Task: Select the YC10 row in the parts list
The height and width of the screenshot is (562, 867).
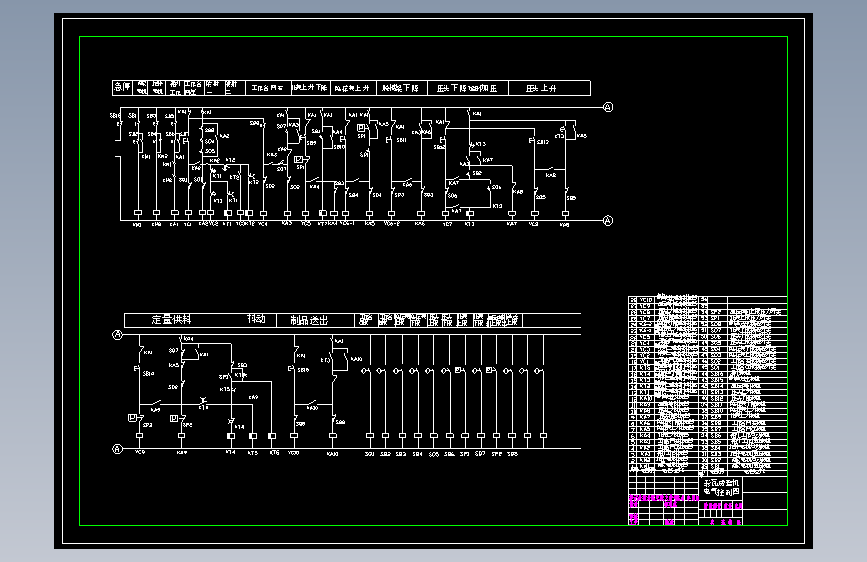Action: [x=708, y=300]
